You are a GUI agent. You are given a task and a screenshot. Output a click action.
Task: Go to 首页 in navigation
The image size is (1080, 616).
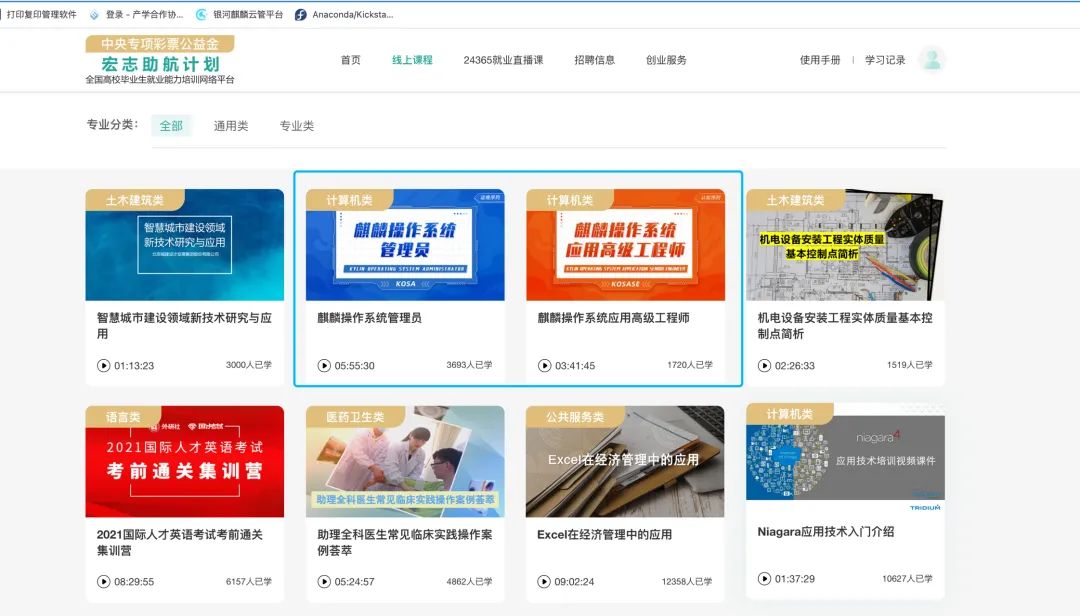pos(350,60)
